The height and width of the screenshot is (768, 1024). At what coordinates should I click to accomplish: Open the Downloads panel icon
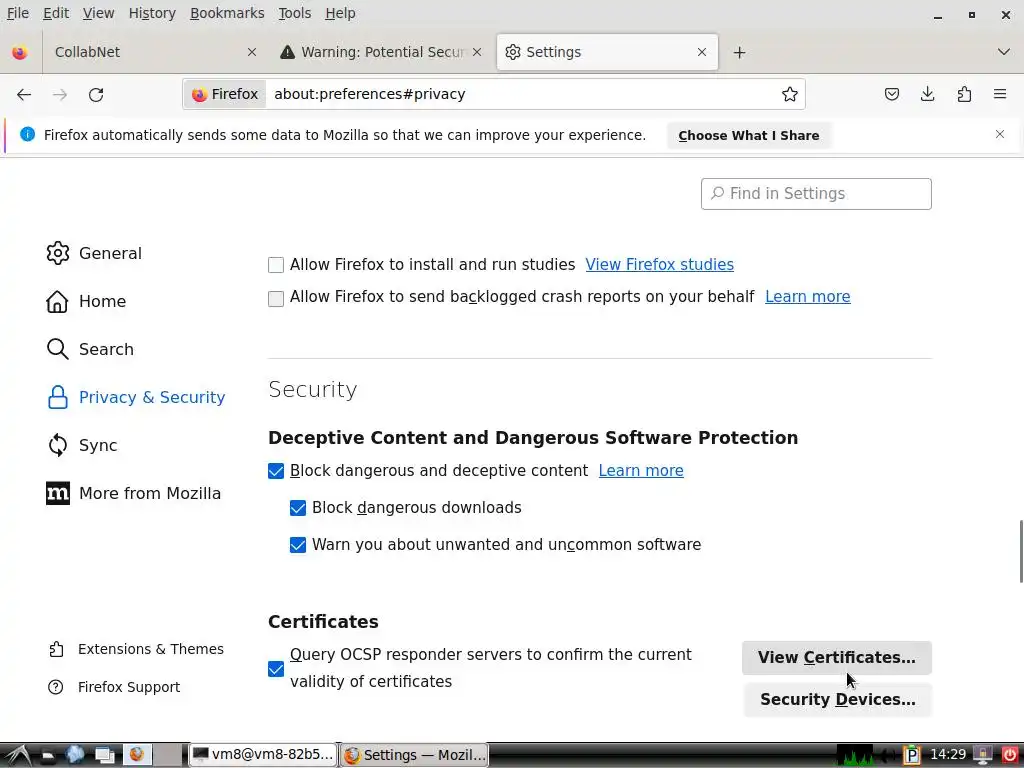[928, 94]
